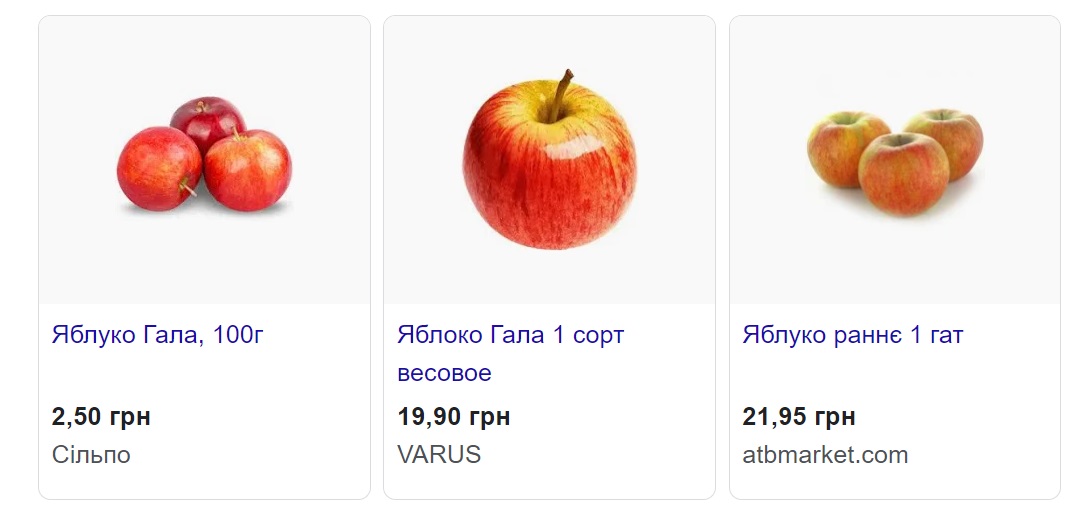
Task: Click the 2,50 грн price
Action: click(x=101, y=416)
